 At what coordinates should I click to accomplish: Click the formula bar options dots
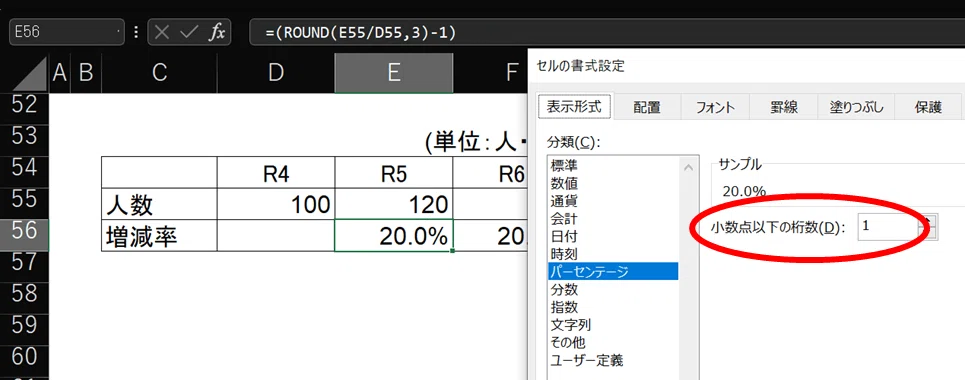coord(136,32)
